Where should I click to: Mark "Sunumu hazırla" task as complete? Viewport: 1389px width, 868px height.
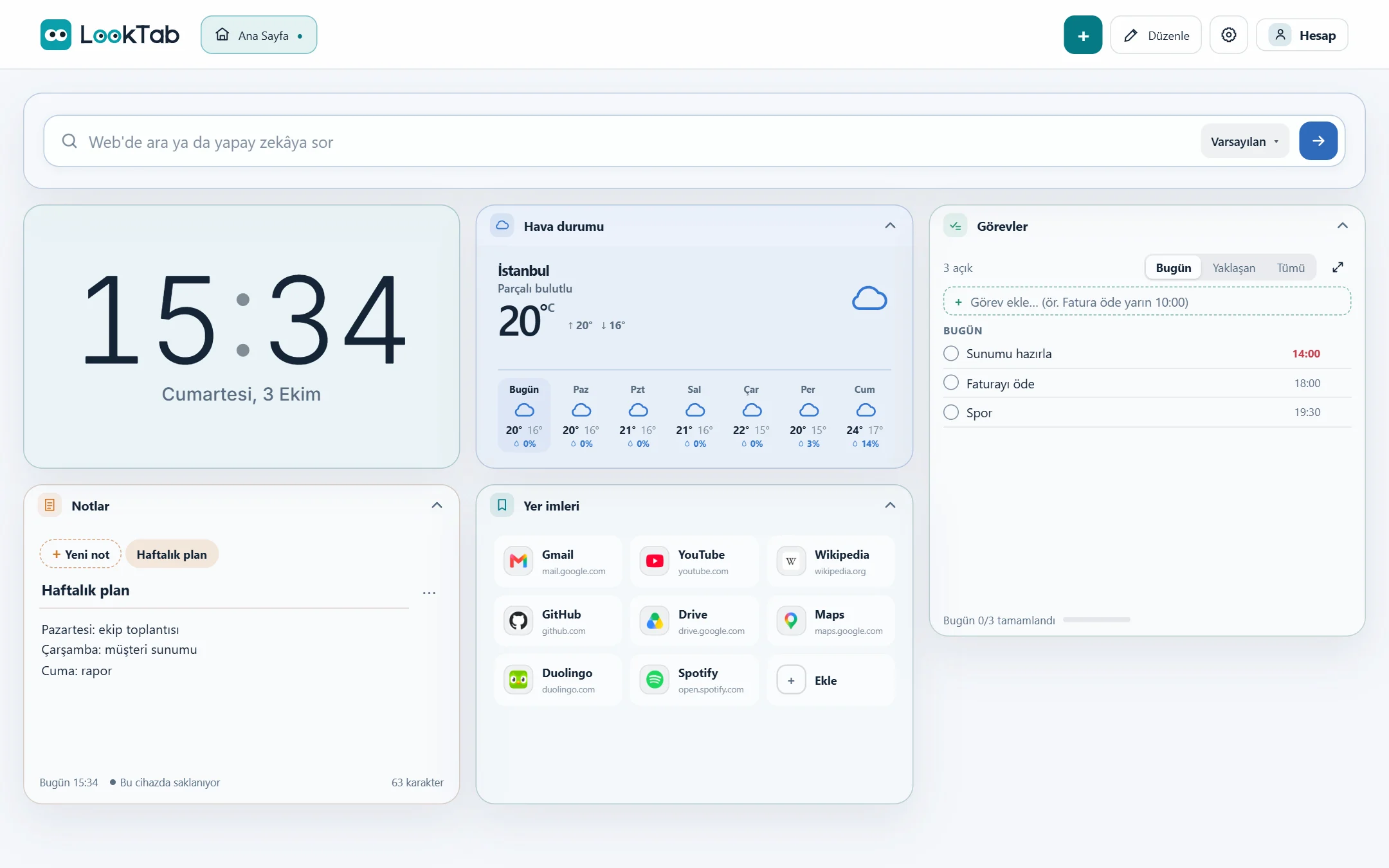951,354
